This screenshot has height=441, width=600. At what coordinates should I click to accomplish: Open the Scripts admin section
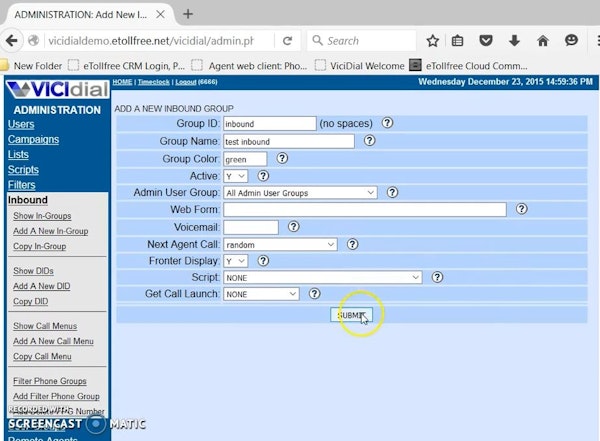[23, 170]
